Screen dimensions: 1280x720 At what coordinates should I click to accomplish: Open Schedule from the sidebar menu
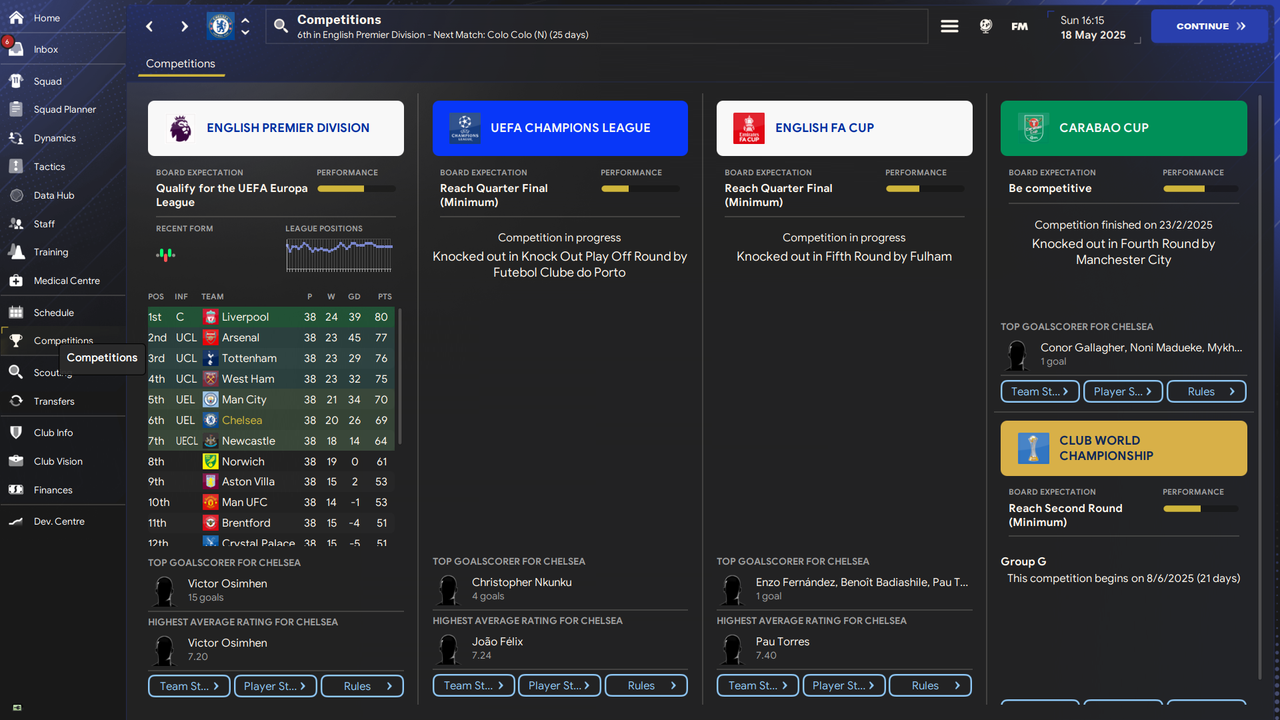pyautogui.click(x=54, y=313)
